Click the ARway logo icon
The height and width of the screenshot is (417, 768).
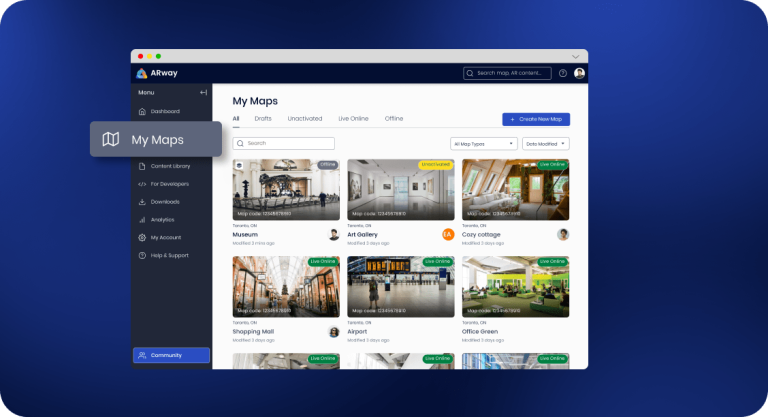click(x=142, y=73)
